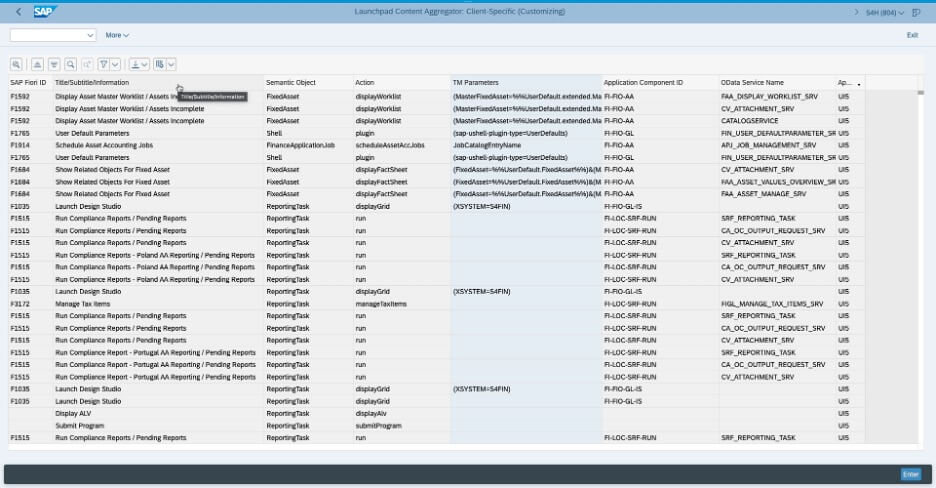The image size is (936, 488).
Task: Click the FAA_ASSET_VALUES_OVERVIEW service cell
Action: pos(777,182)
